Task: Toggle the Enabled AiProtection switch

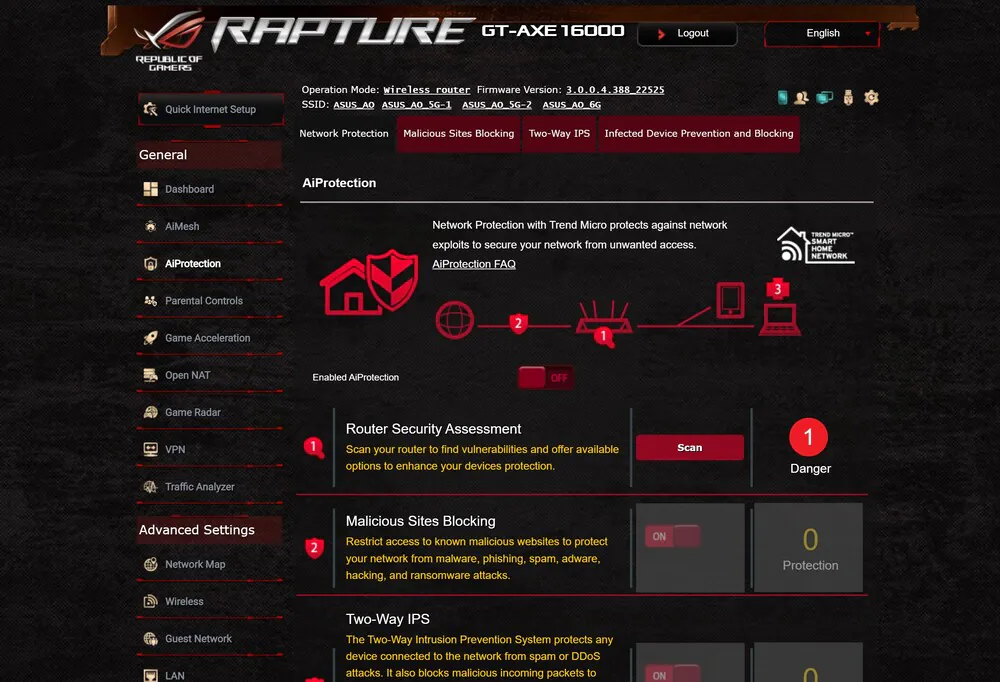Action: click(x=545, y=378)
